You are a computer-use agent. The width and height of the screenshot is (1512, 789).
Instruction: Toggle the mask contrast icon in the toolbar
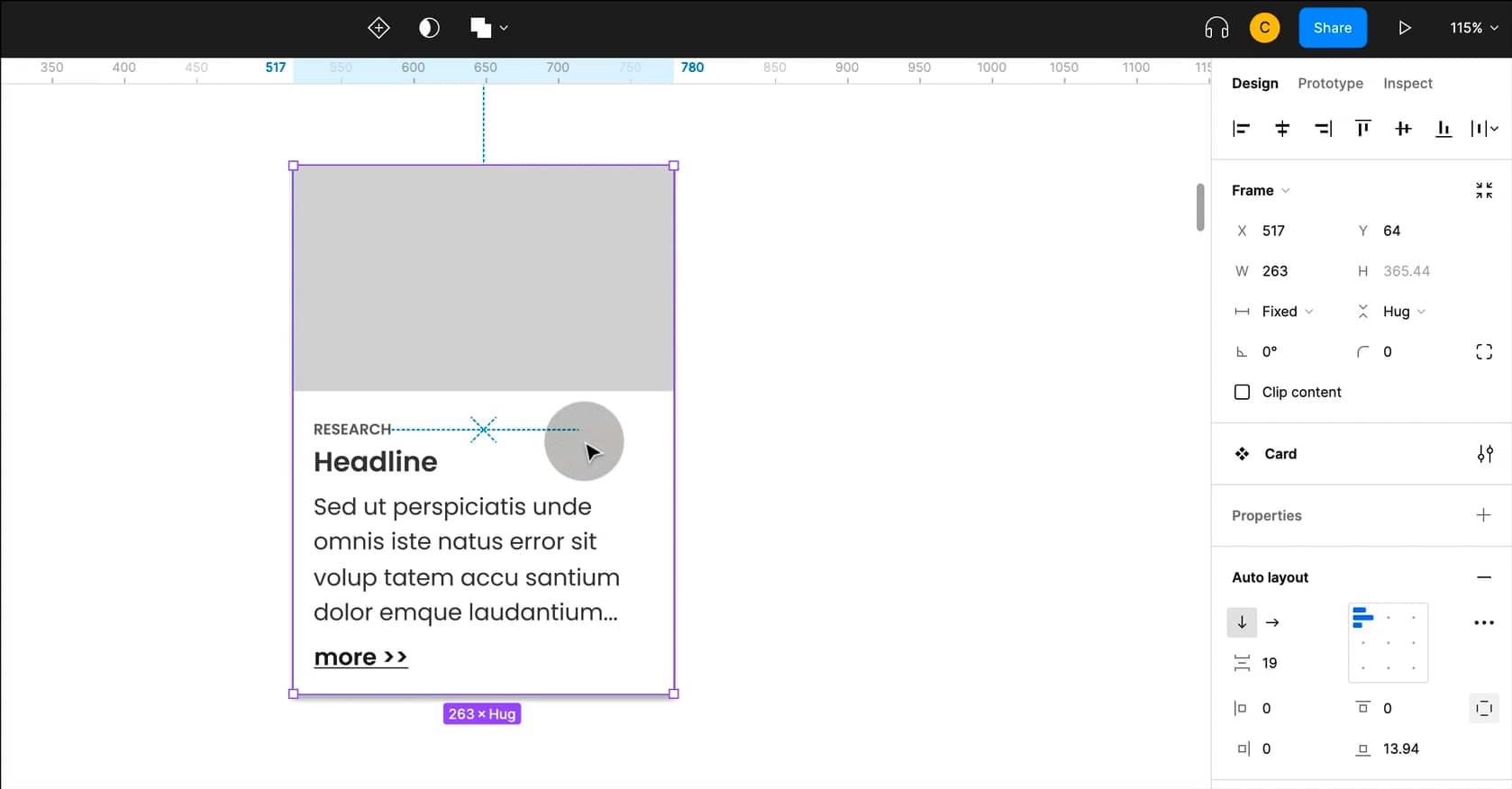pyautogui.click(x=430, y=28)
